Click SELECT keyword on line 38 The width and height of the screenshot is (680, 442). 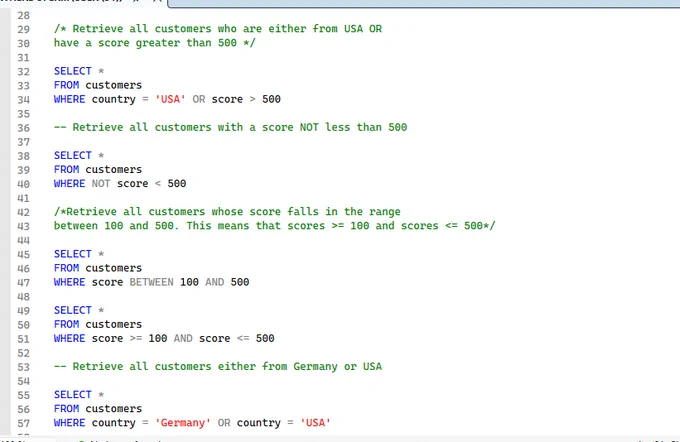[72, 155]
